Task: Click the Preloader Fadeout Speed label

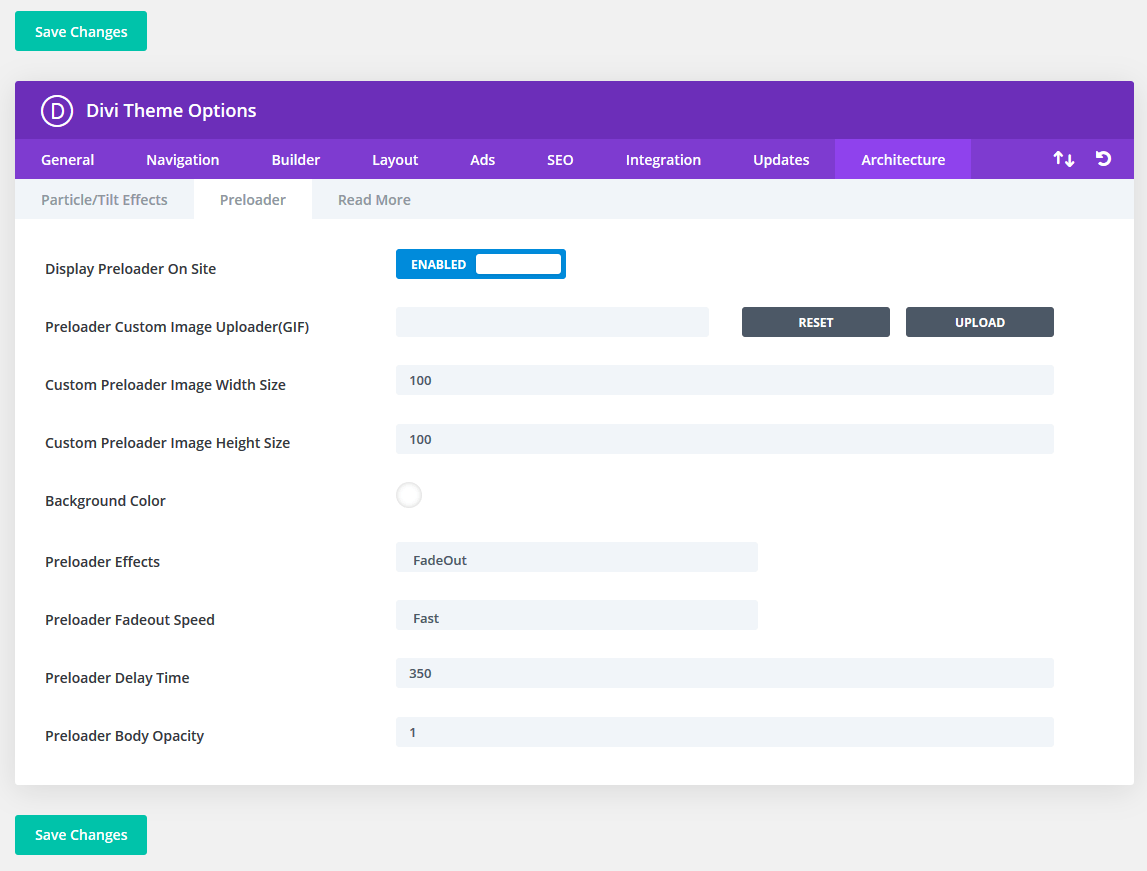Action: tap(130, 620)
